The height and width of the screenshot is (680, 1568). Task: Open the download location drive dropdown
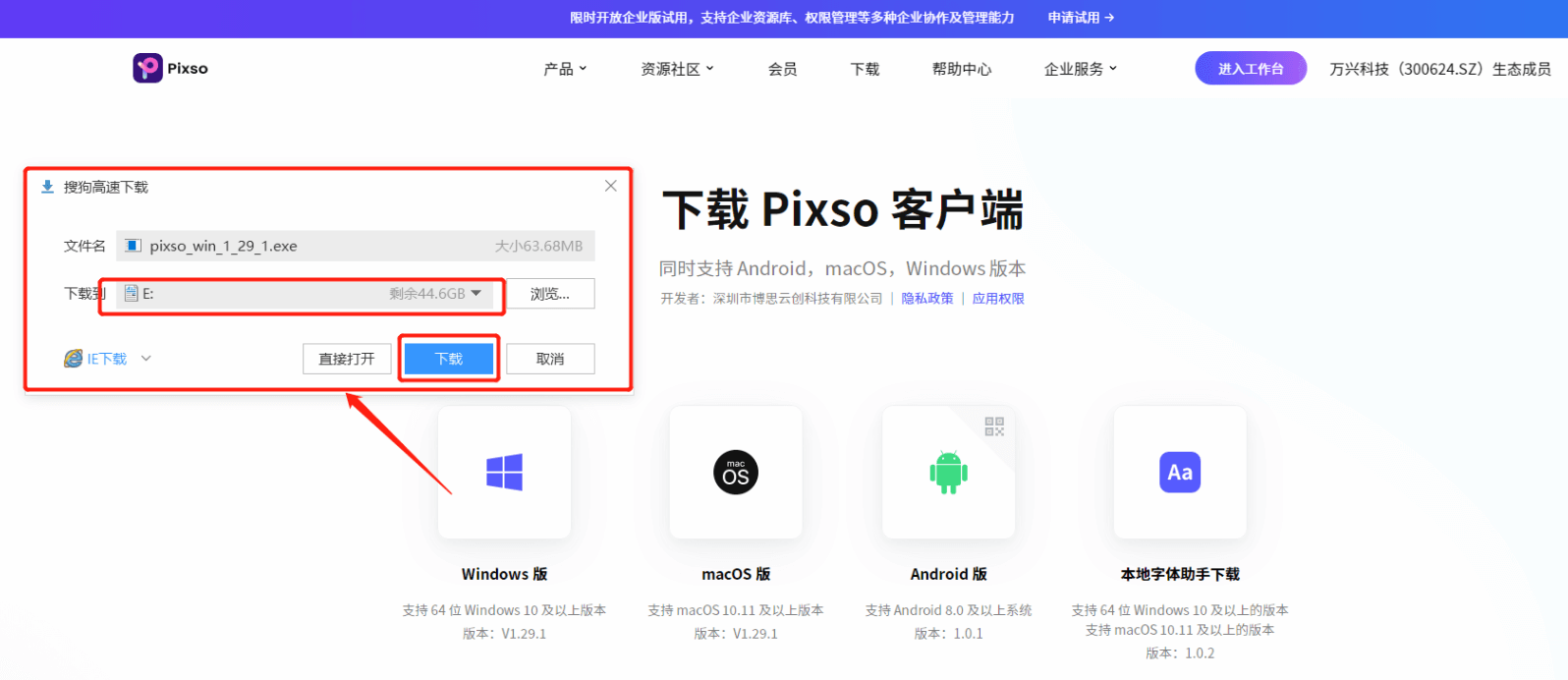(476, 293)
